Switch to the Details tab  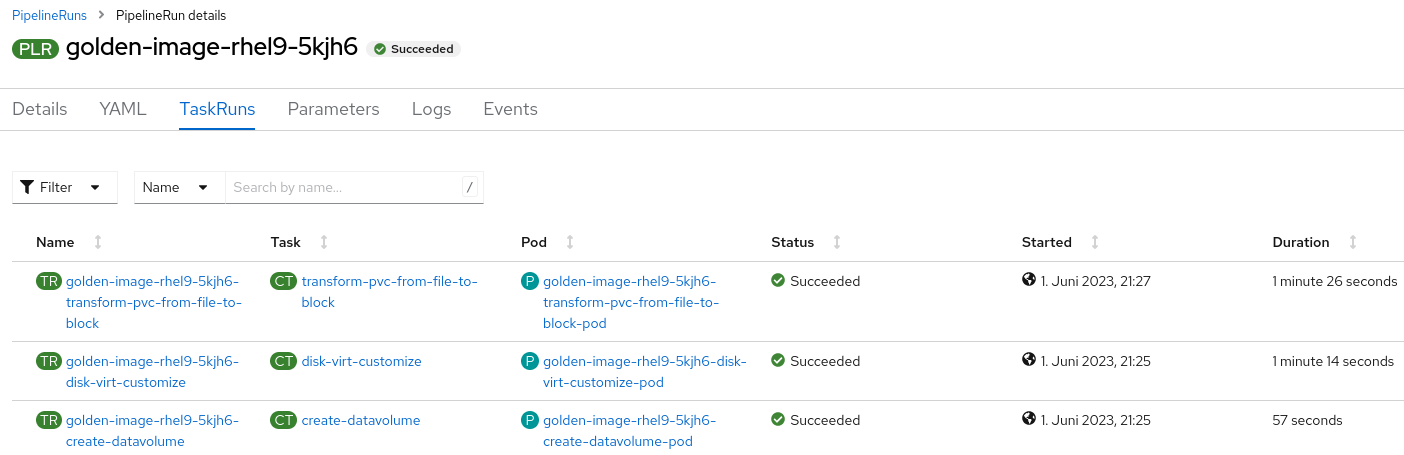(40, 109)
